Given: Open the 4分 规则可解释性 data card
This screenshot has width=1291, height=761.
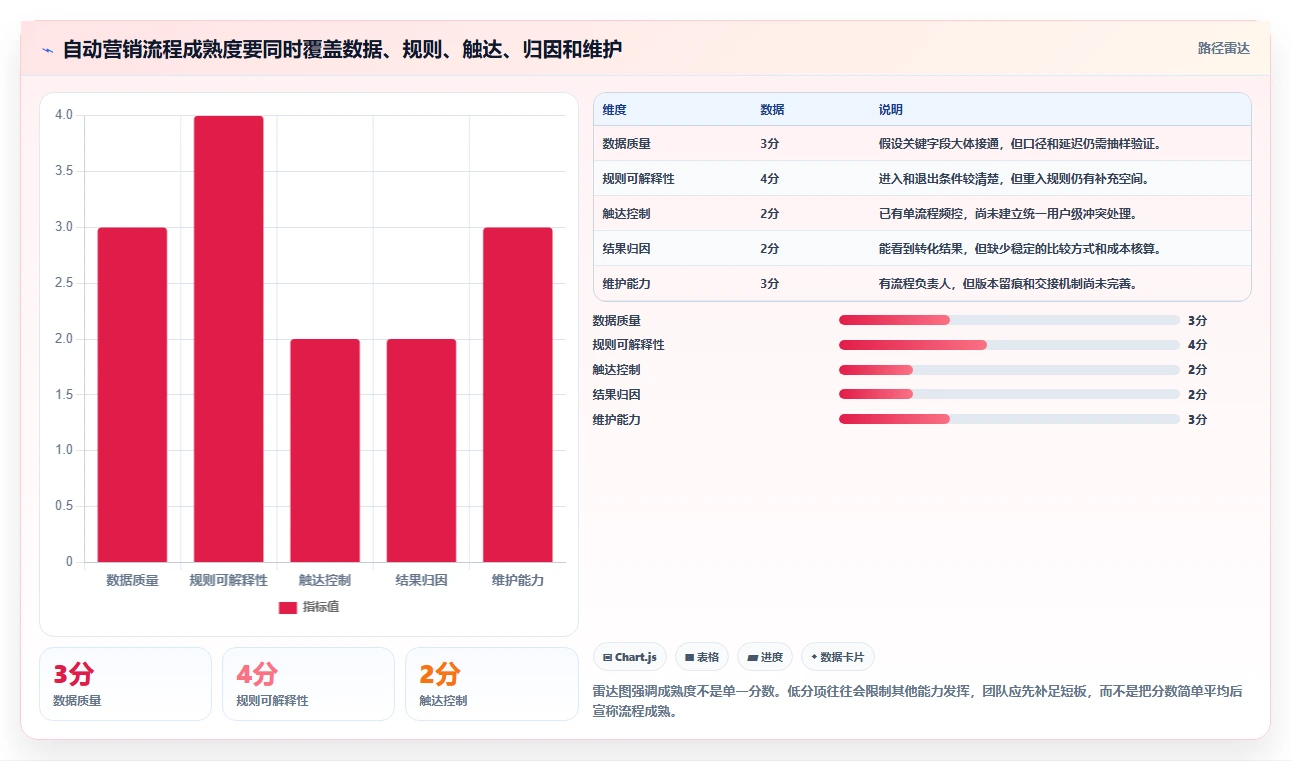Looking at the screenshot, I should pos(308,684).
